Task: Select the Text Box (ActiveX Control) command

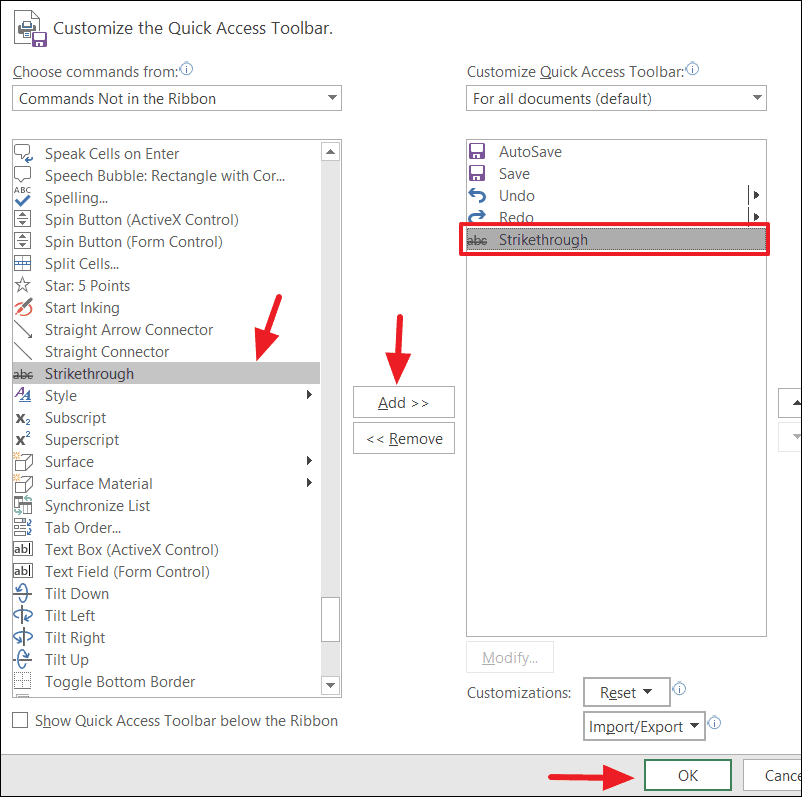Action: coord(130,549)
